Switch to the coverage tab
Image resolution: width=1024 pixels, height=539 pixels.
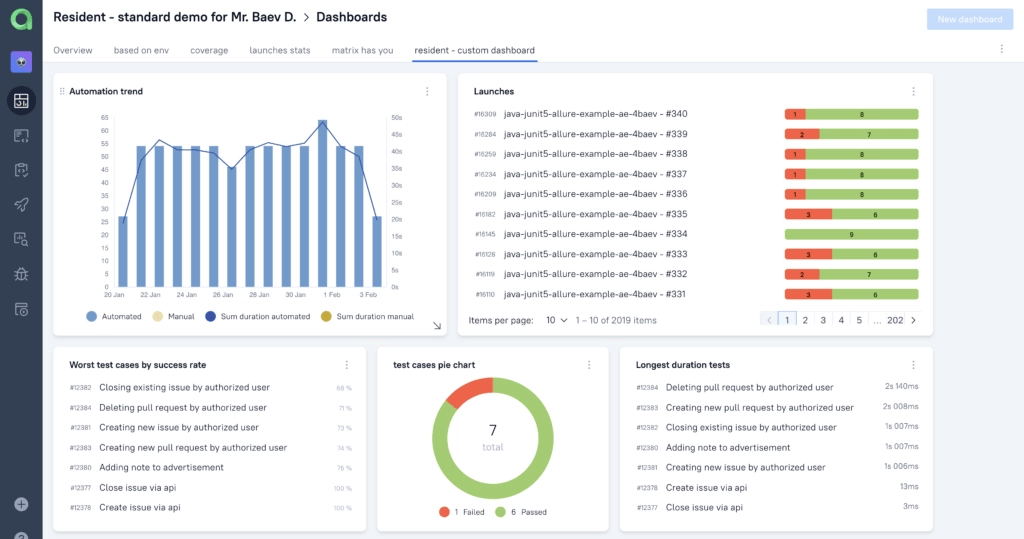point(209,50)
